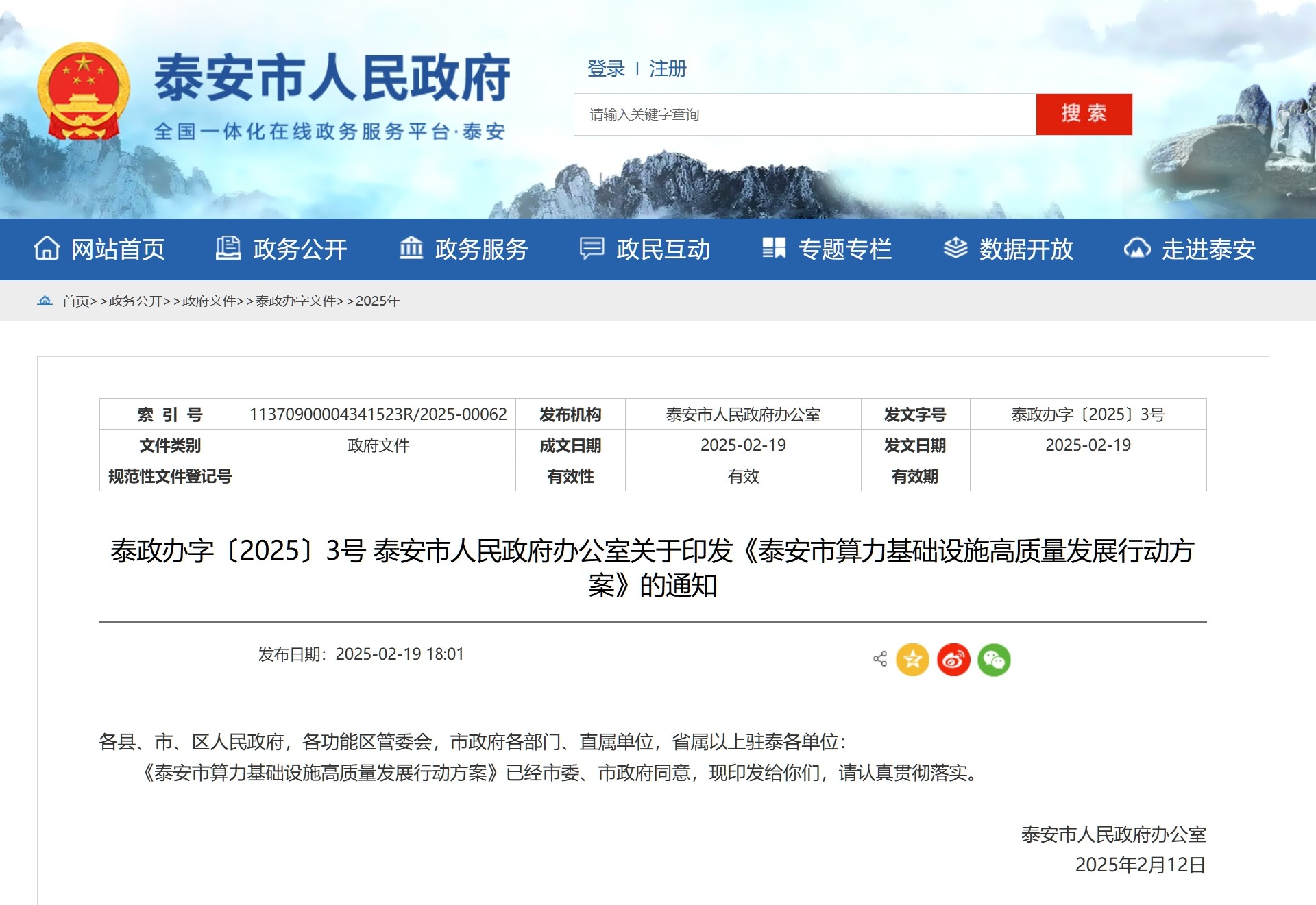
Task: Click house icon next to 网站首页
Action: [47, 249]
